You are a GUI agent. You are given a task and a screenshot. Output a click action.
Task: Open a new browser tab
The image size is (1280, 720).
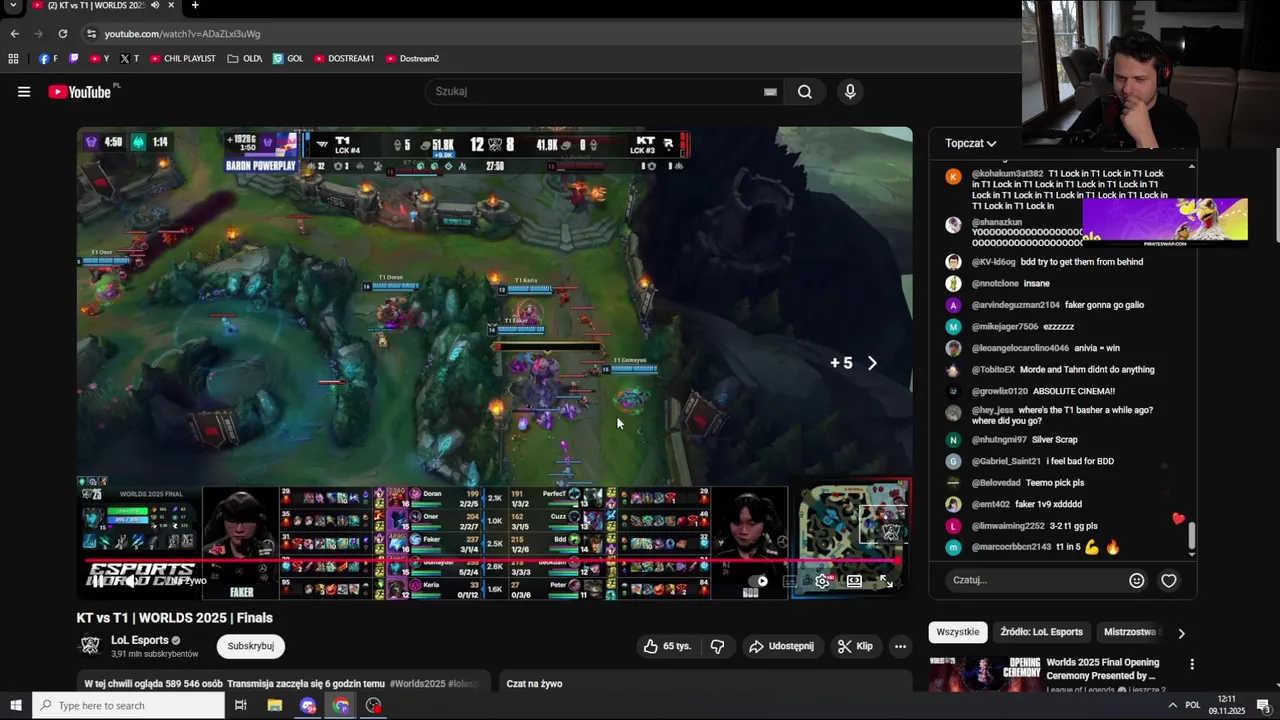pyautogui.click(x=195, y=5)
